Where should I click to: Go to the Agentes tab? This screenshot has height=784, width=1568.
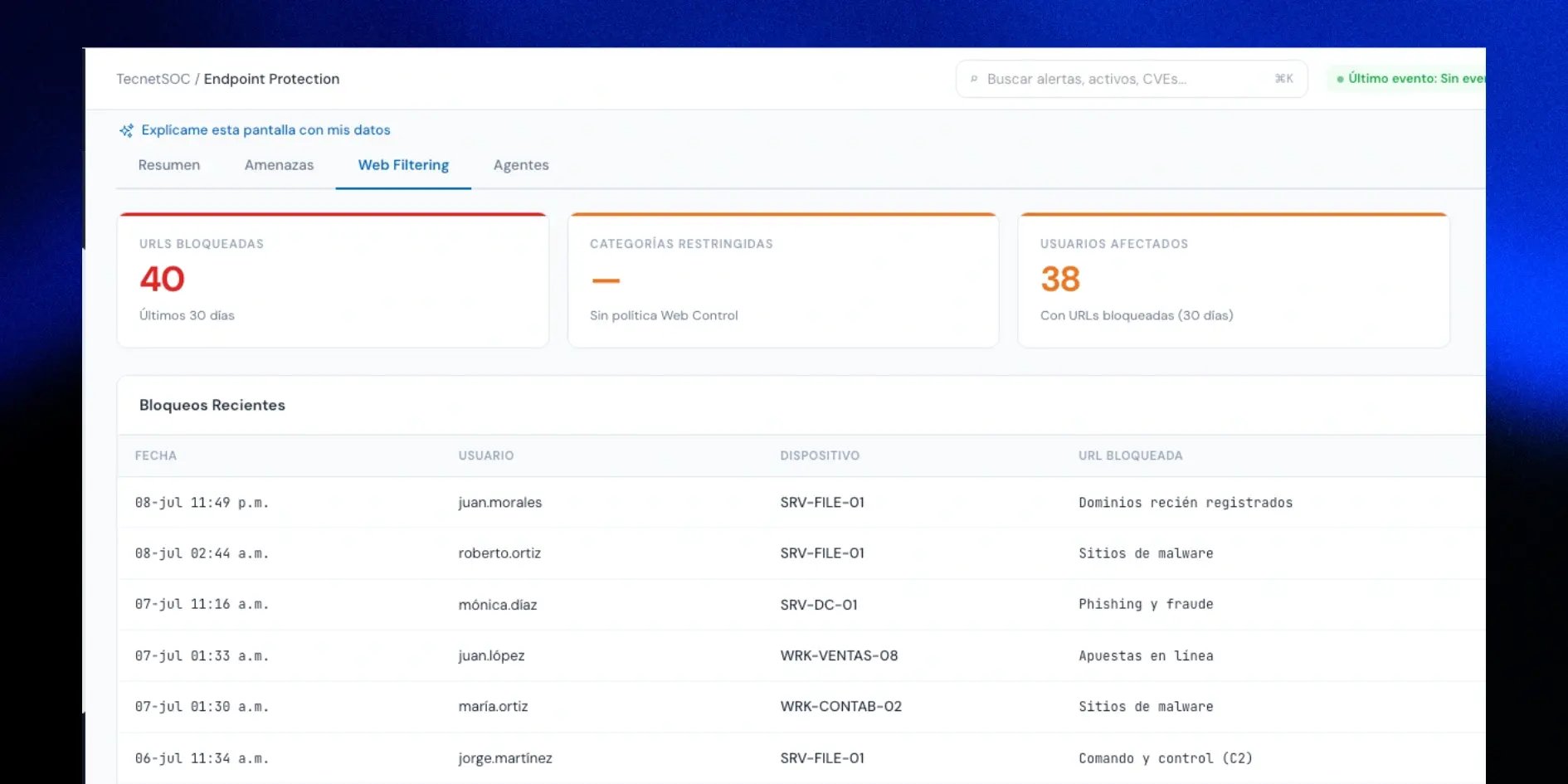pos(521,165)
